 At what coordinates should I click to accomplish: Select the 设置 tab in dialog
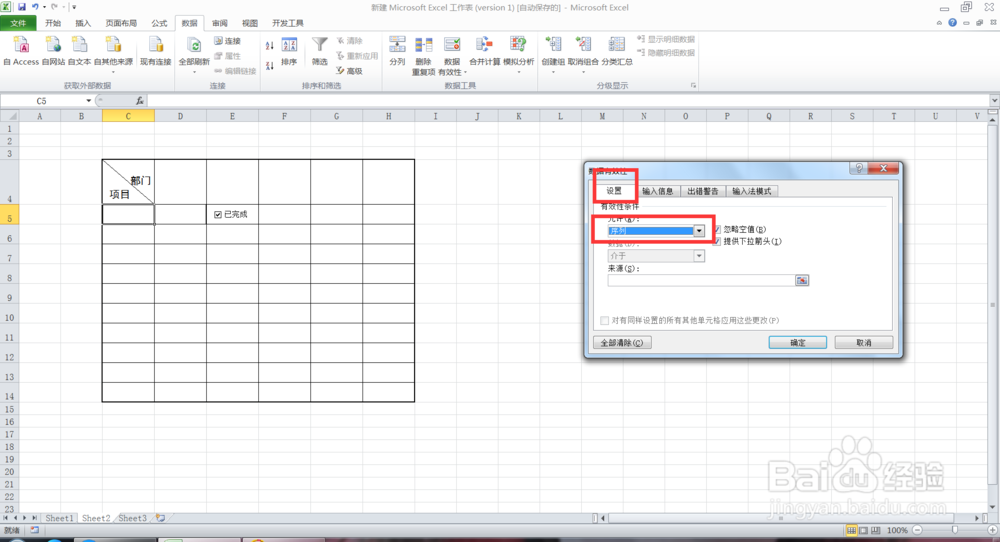(x=614, y=191)
